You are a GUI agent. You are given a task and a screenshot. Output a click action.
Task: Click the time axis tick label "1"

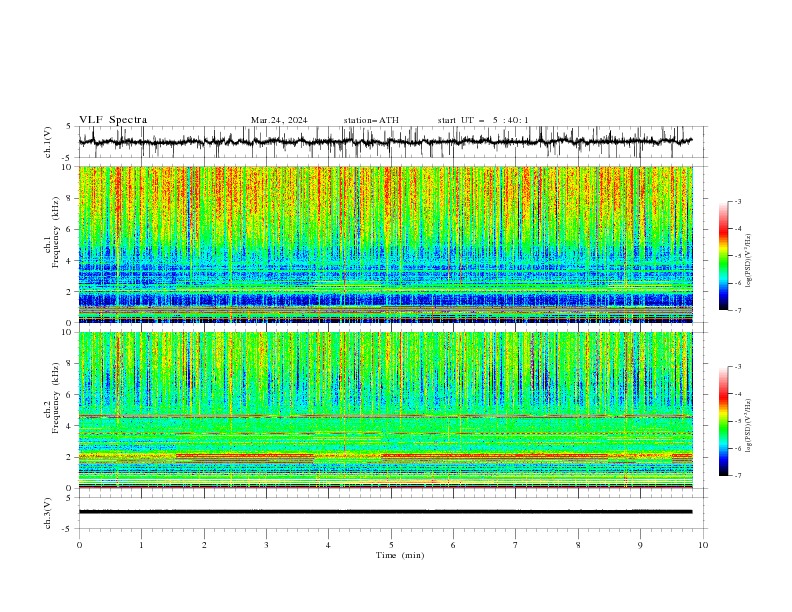pyautogui.click(x=141, y=545)
